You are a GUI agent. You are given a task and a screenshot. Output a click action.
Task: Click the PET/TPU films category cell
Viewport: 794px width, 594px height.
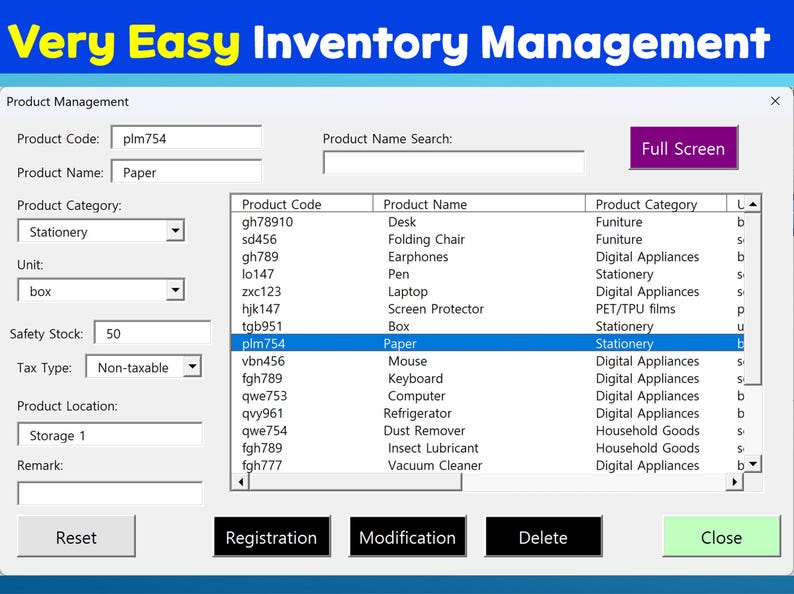point(636,309)
